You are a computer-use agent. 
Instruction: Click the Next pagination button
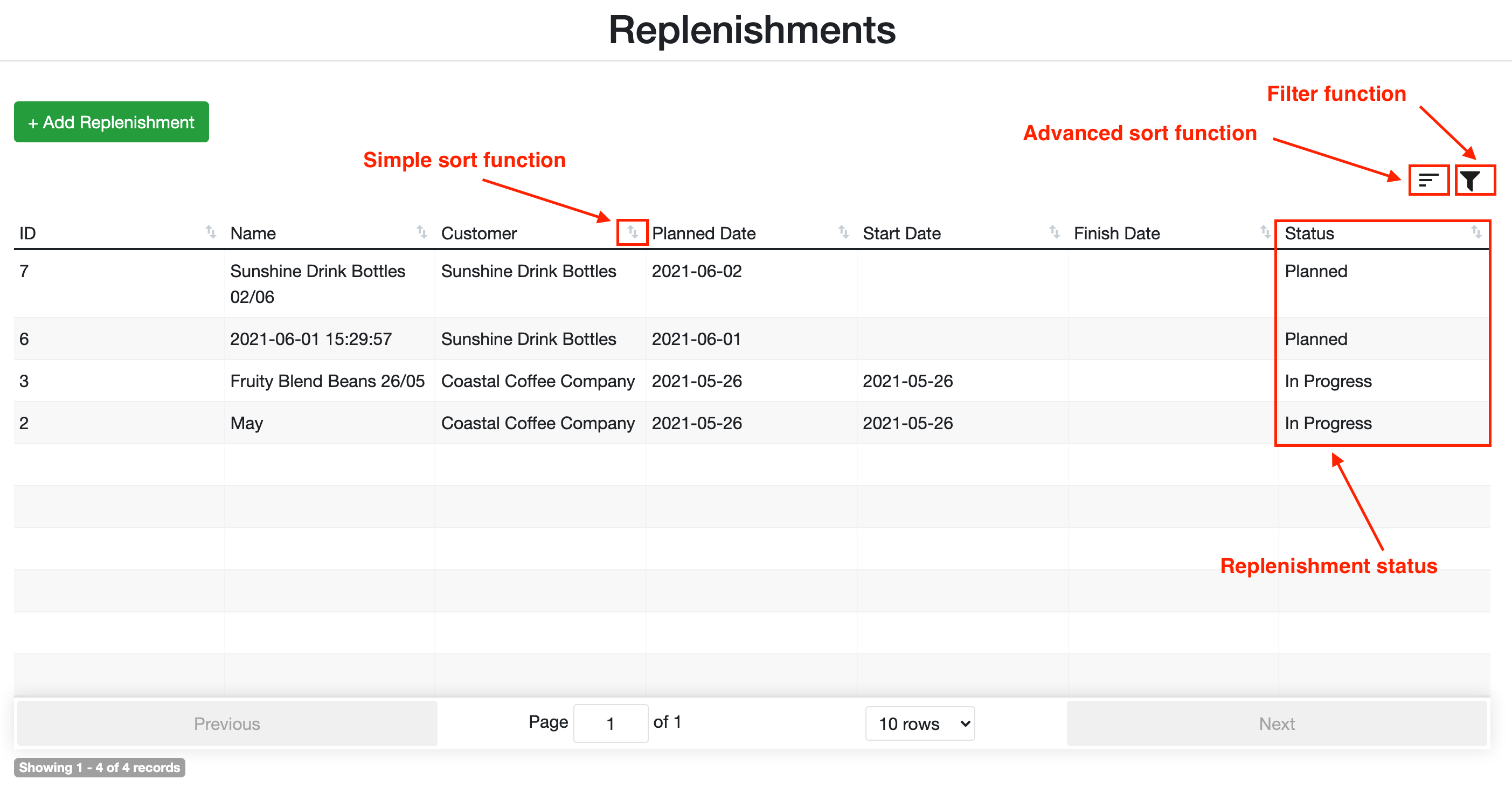[x=1277, y=723]
